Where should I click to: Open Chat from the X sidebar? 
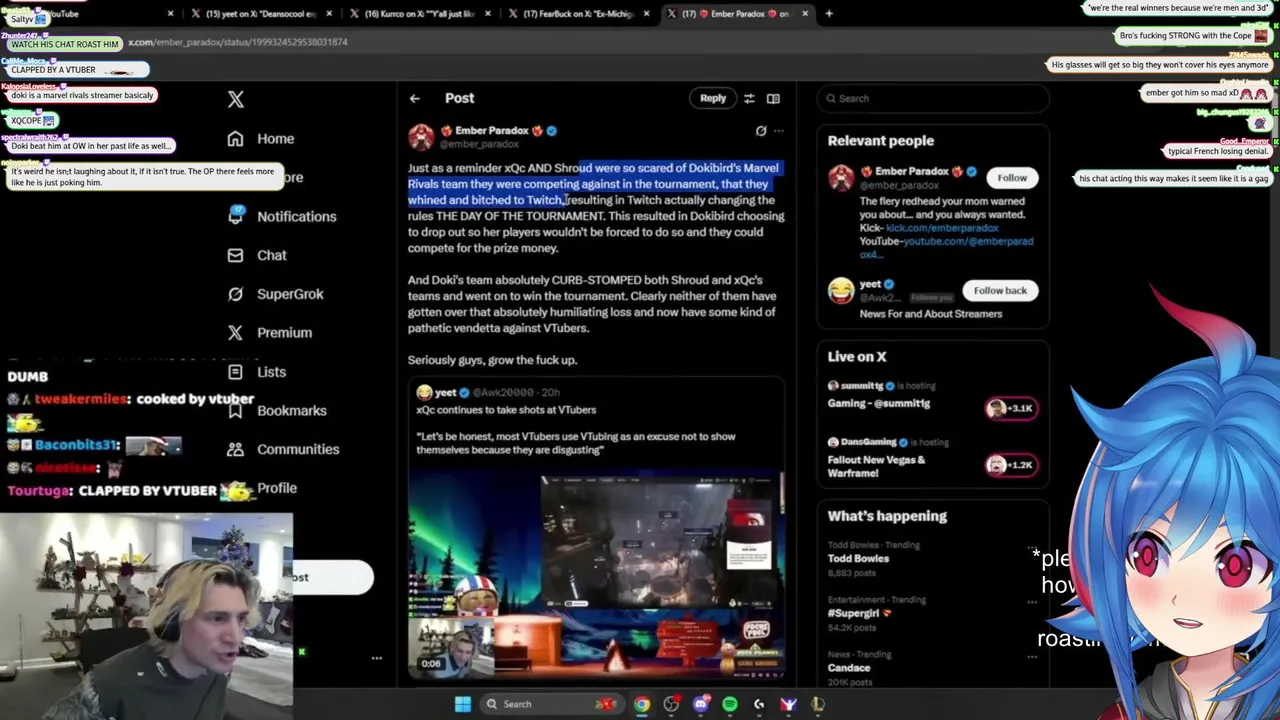tap(257, 255)
